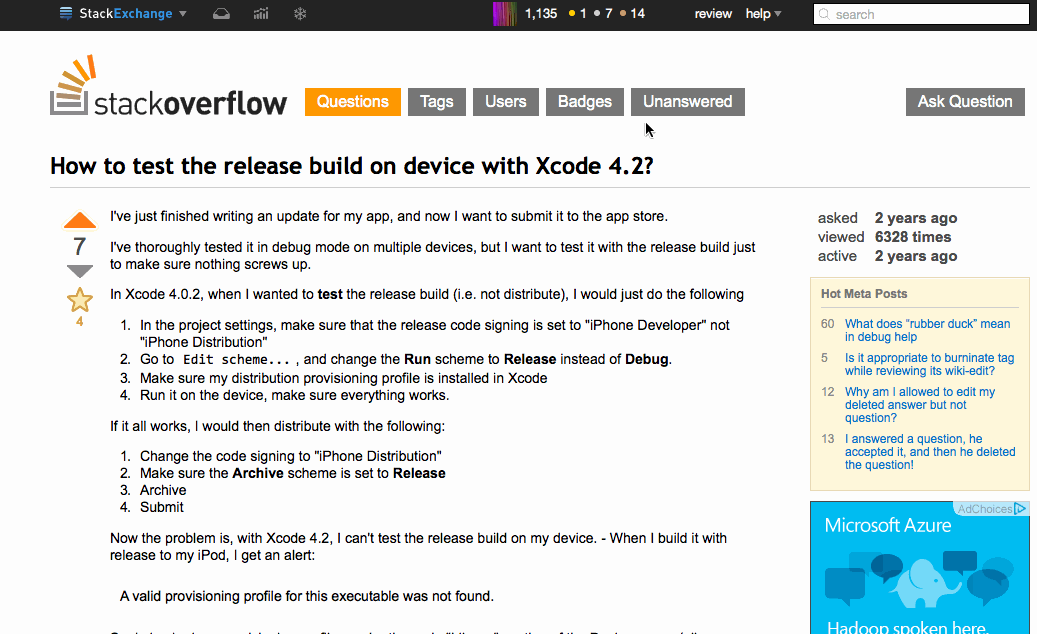Open the achievements reputation chart icon
This screenshot has height=634, width=1037.
[261, 14]
